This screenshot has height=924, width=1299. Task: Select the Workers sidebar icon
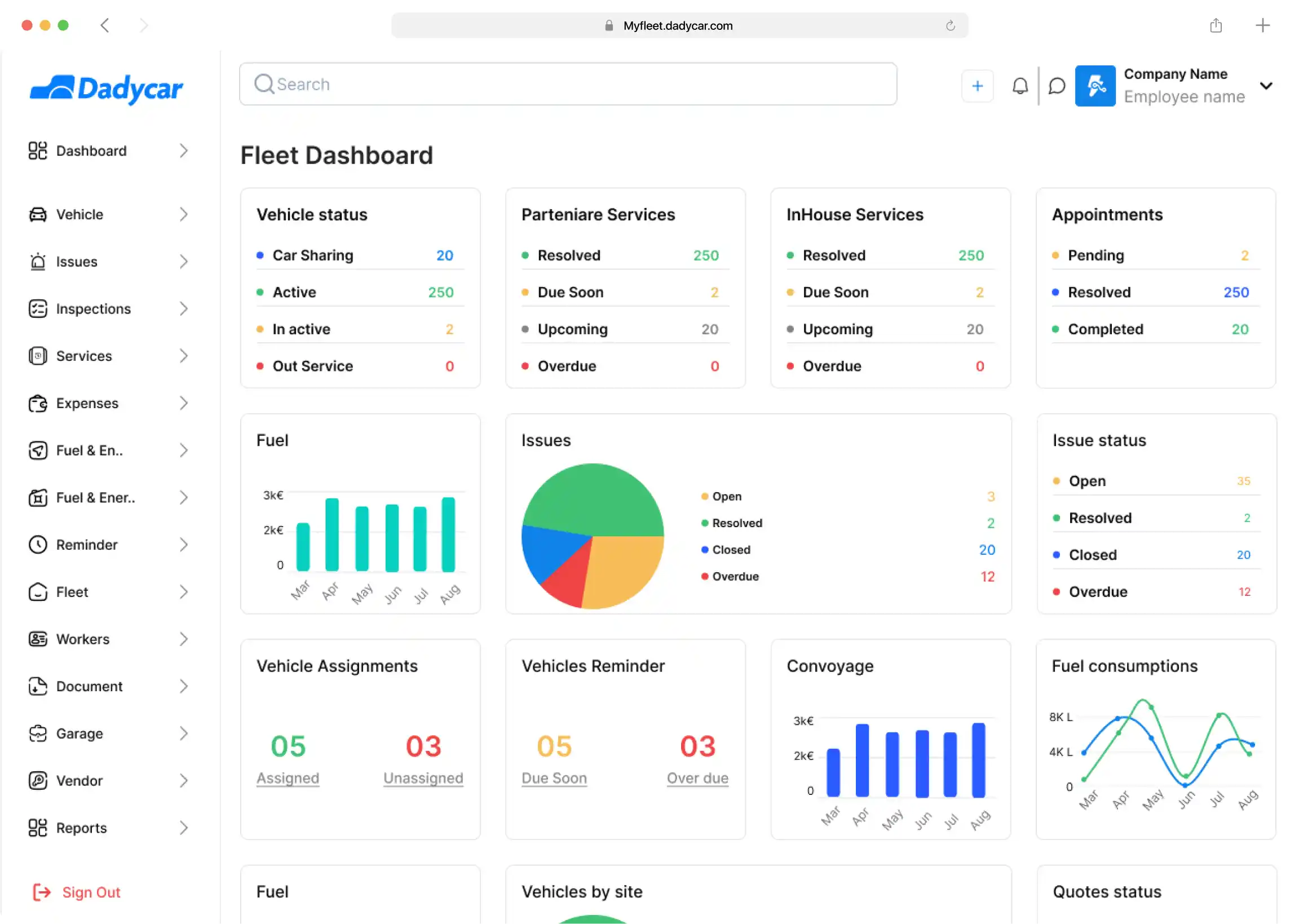(38, 638)
